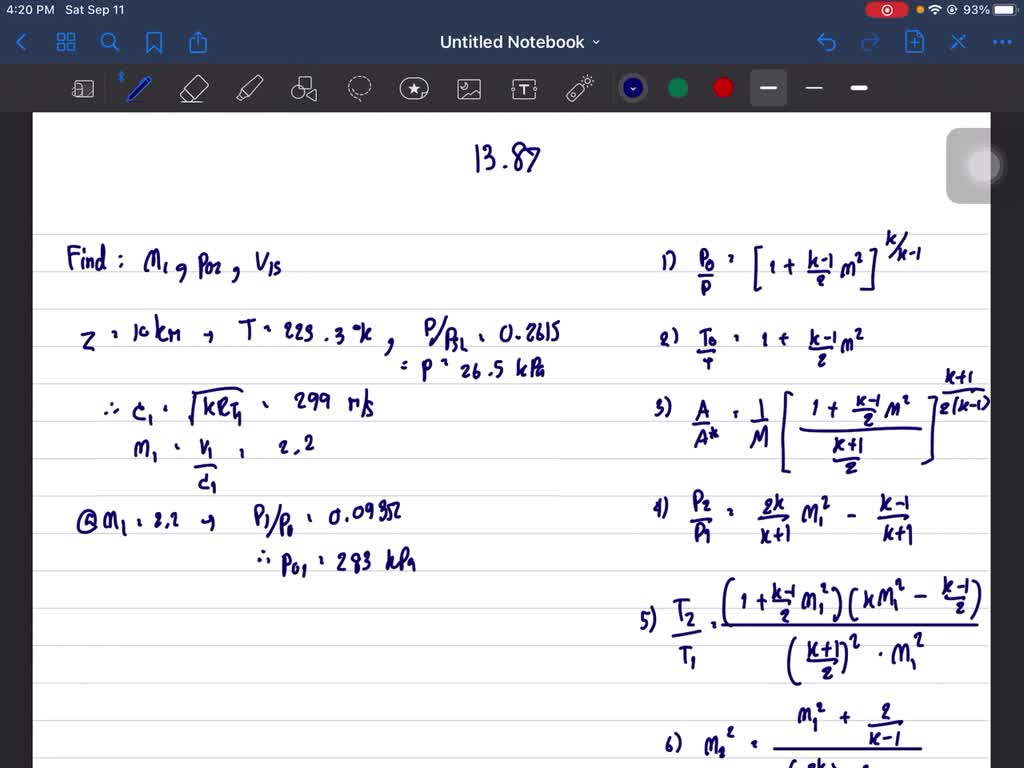Toggle the bookmark for this page
The height and width of the screenshot is (768, 1024).
pos(154,42)
